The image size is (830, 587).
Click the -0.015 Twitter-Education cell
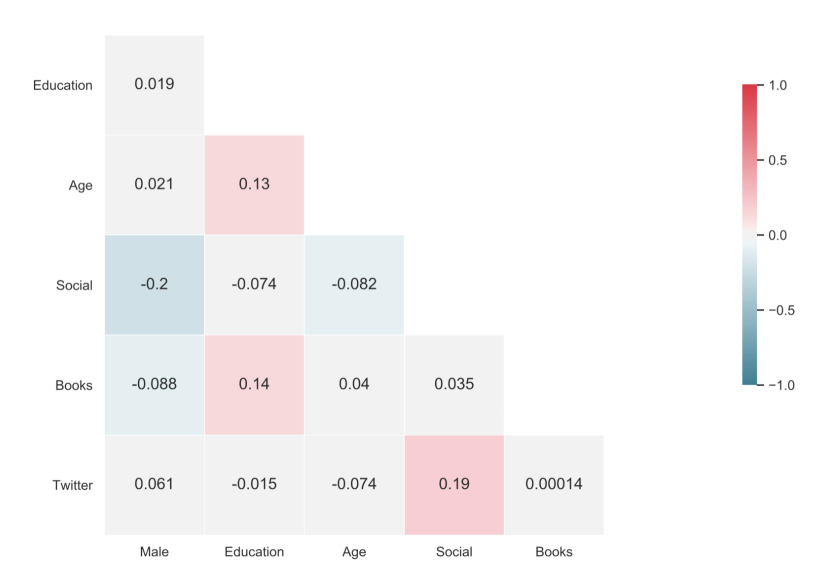coord(254,485)
